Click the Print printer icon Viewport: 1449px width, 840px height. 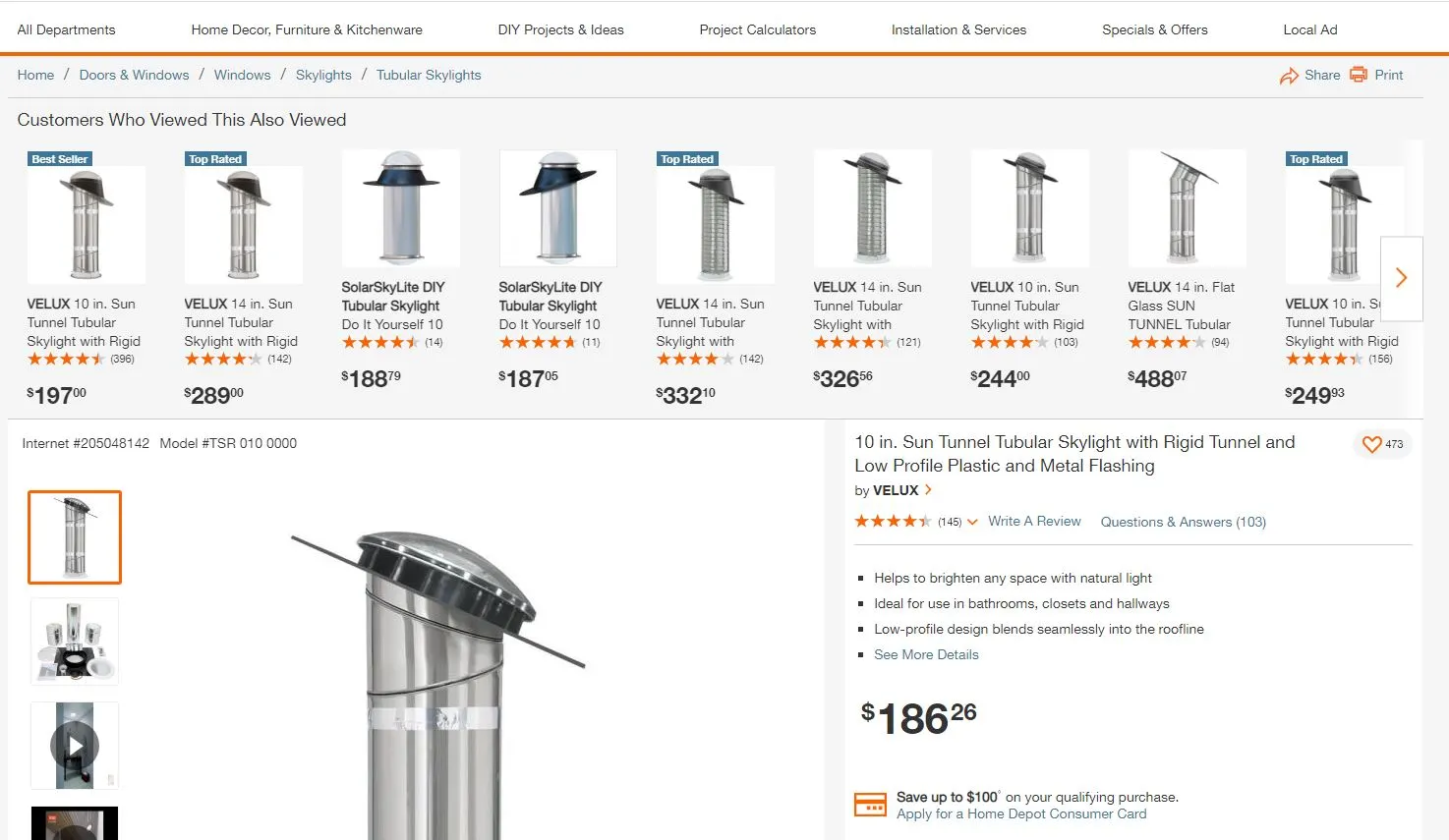[x=1359, y=75]
